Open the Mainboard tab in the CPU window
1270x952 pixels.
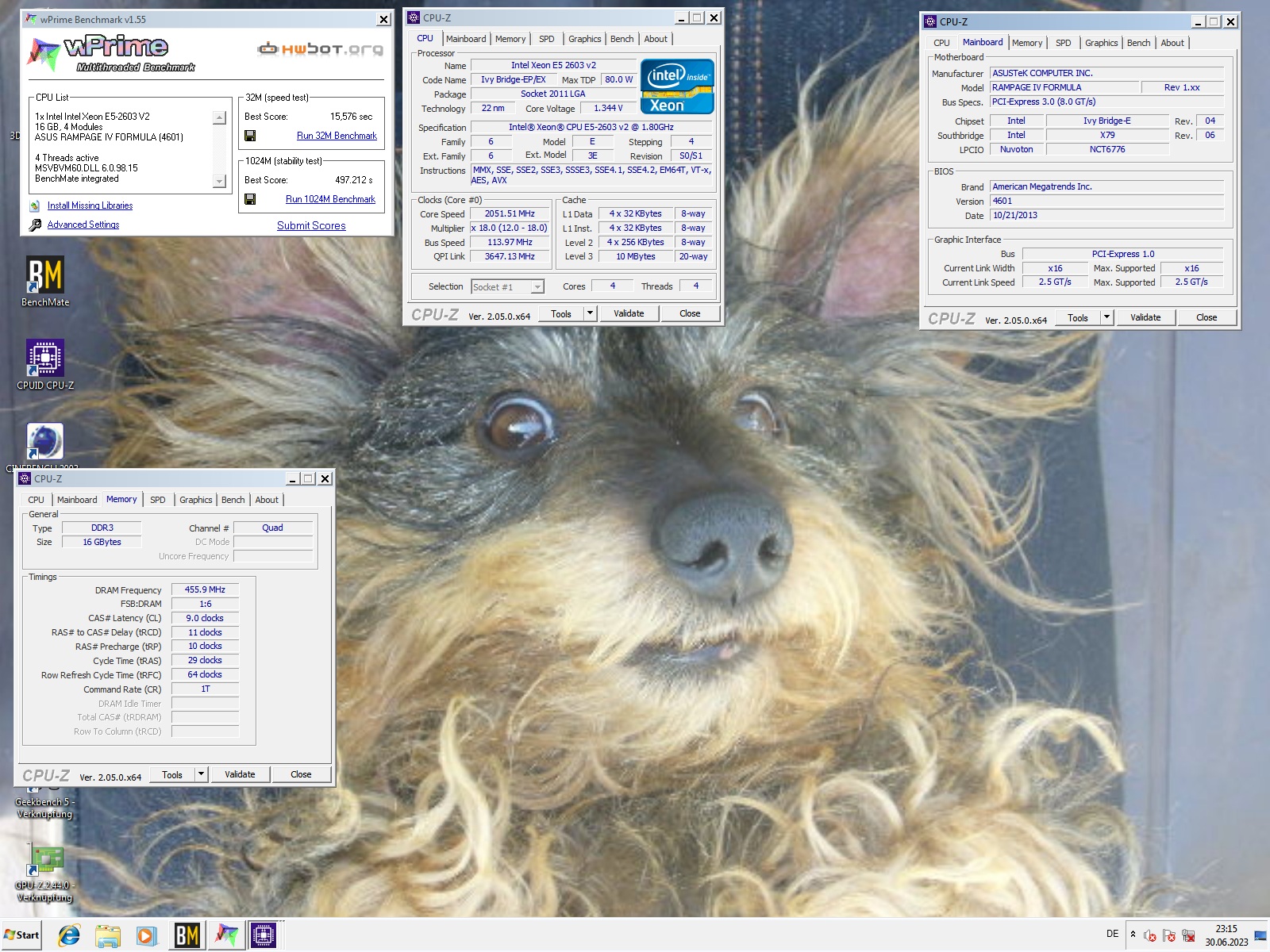tap(466, 39)
